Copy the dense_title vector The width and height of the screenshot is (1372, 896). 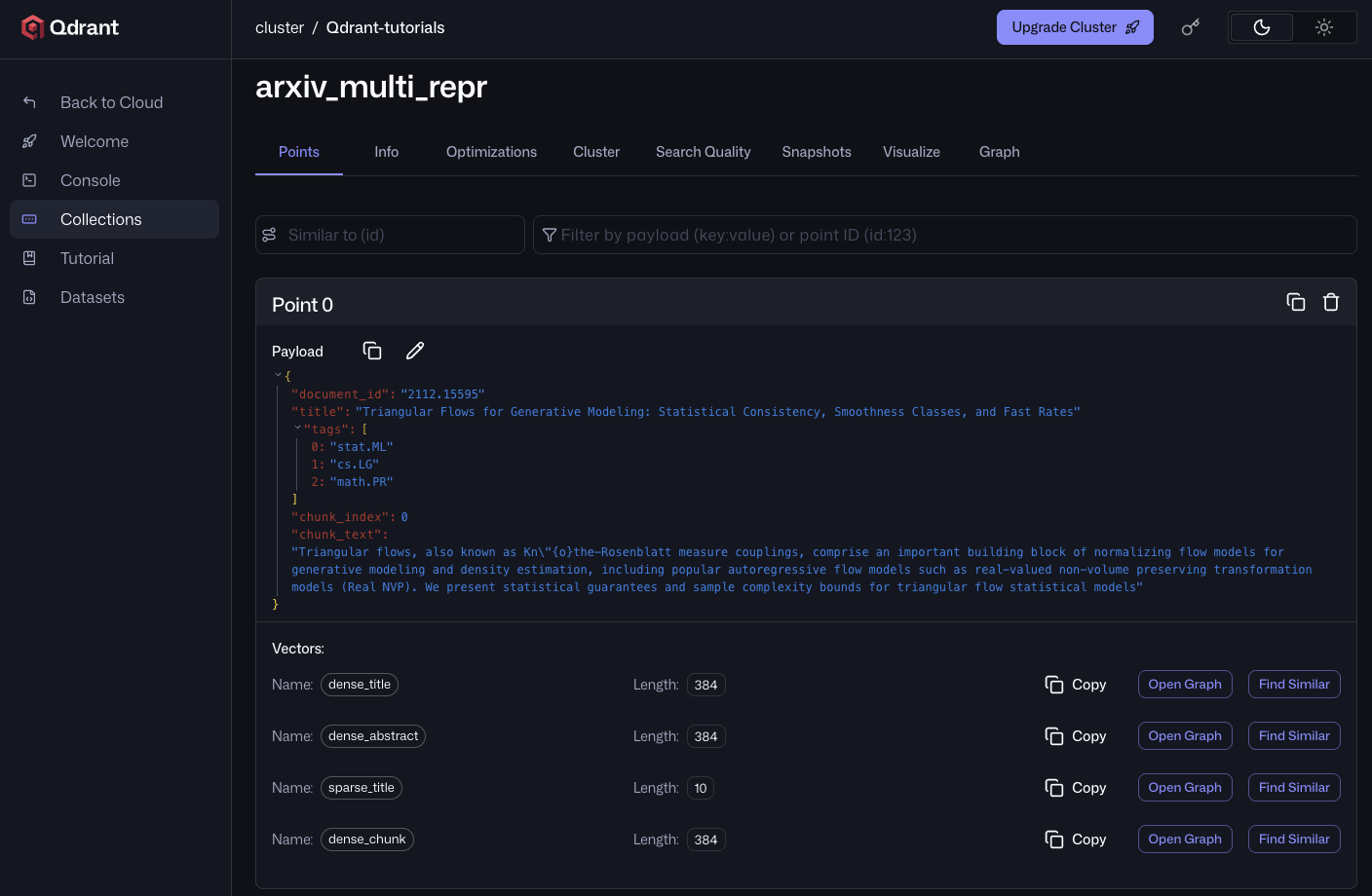pyautogui.click(x=1076, y=685)
